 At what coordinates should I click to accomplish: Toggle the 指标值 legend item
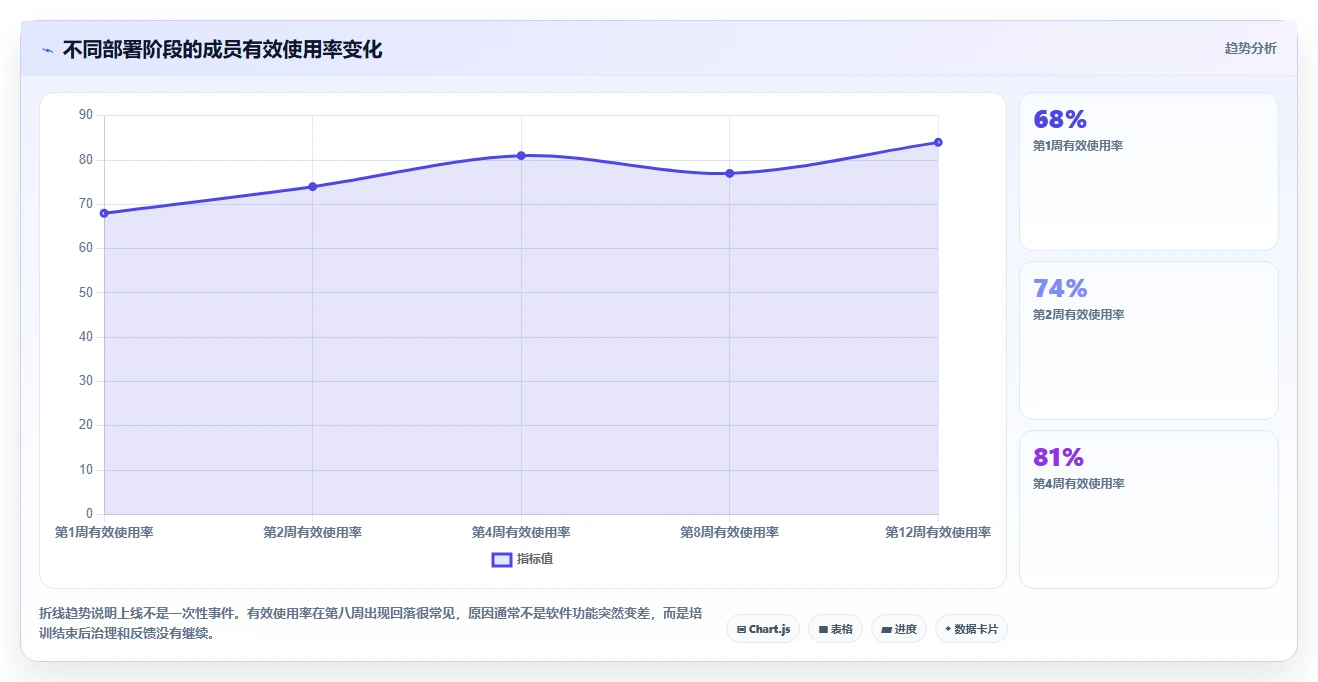[x=522, y=559]
